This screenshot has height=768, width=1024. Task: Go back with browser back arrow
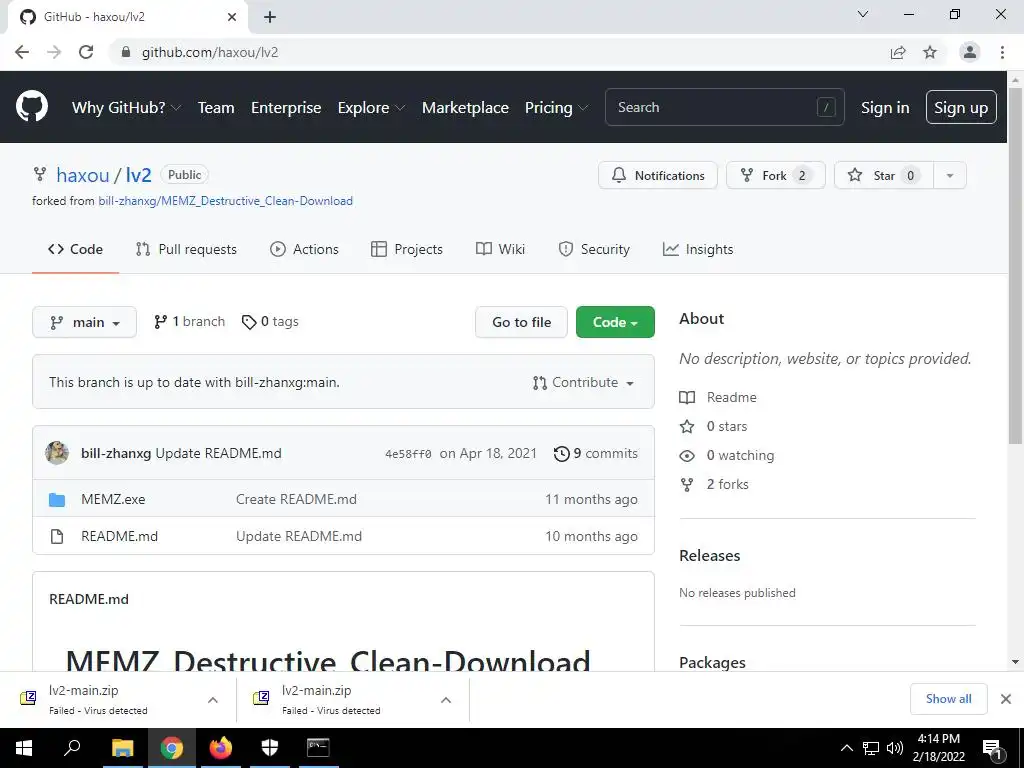point(22,52)
